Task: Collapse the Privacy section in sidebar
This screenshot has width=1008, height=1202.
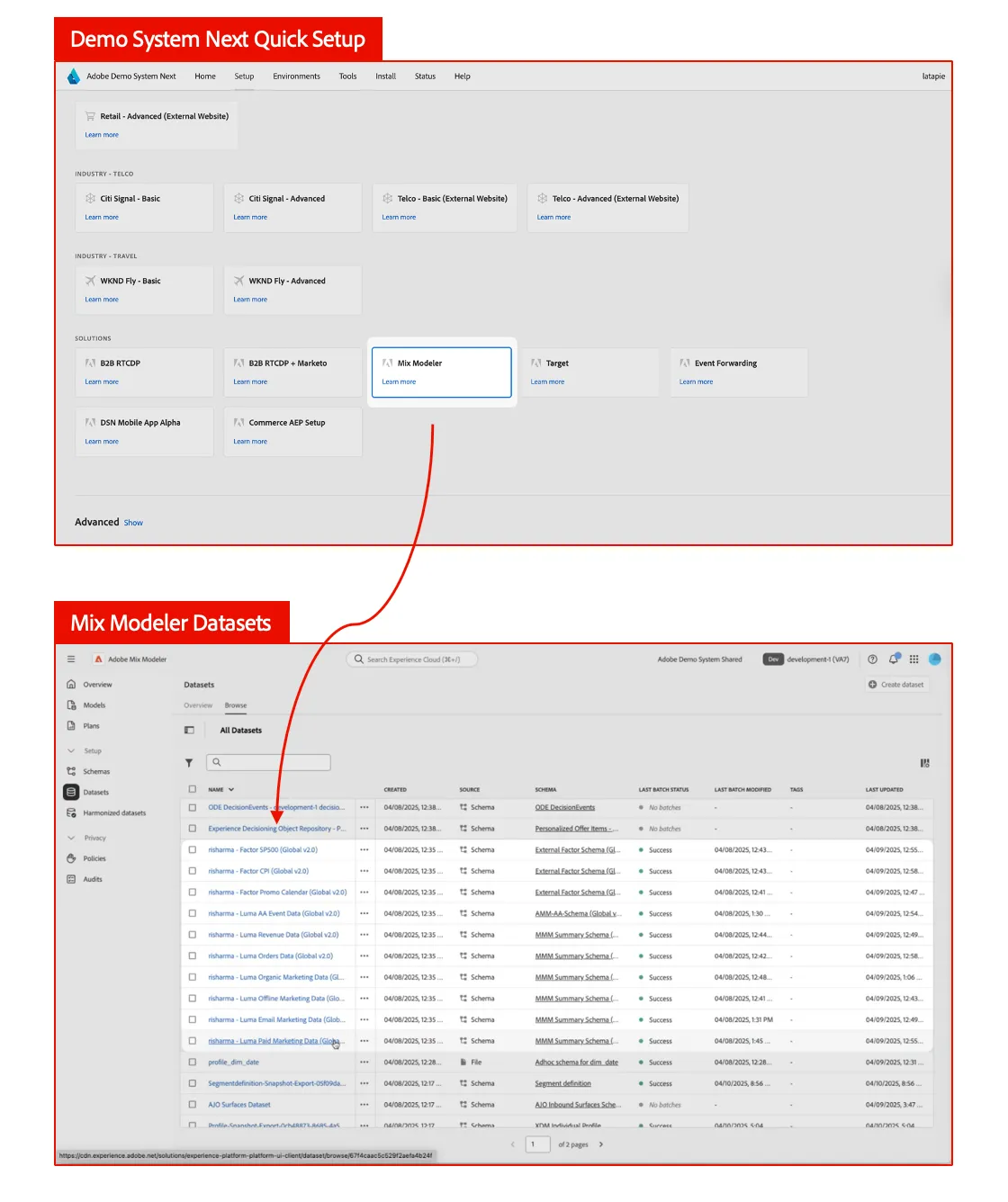Action: (x=71, y=839)
